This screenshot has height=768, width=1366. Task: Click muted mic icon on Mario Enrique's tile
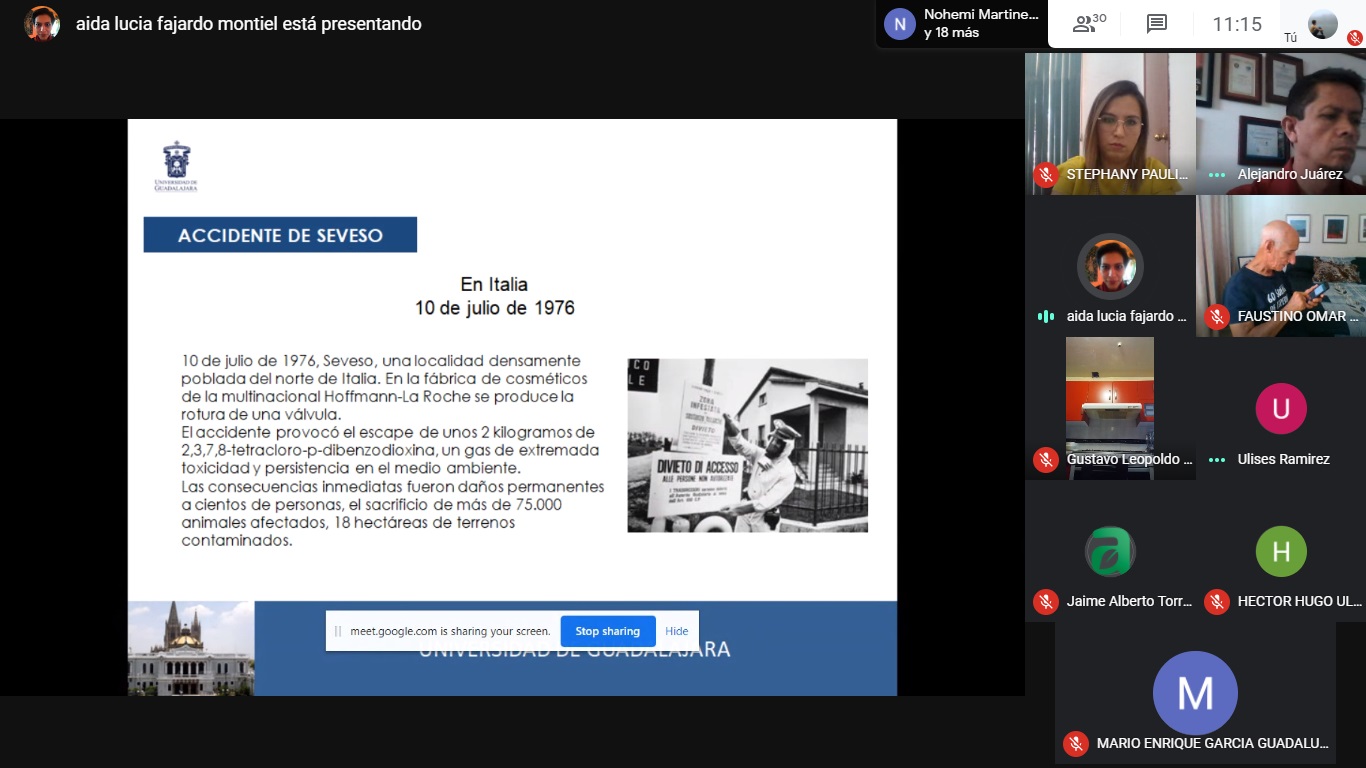coord(1076,743)
